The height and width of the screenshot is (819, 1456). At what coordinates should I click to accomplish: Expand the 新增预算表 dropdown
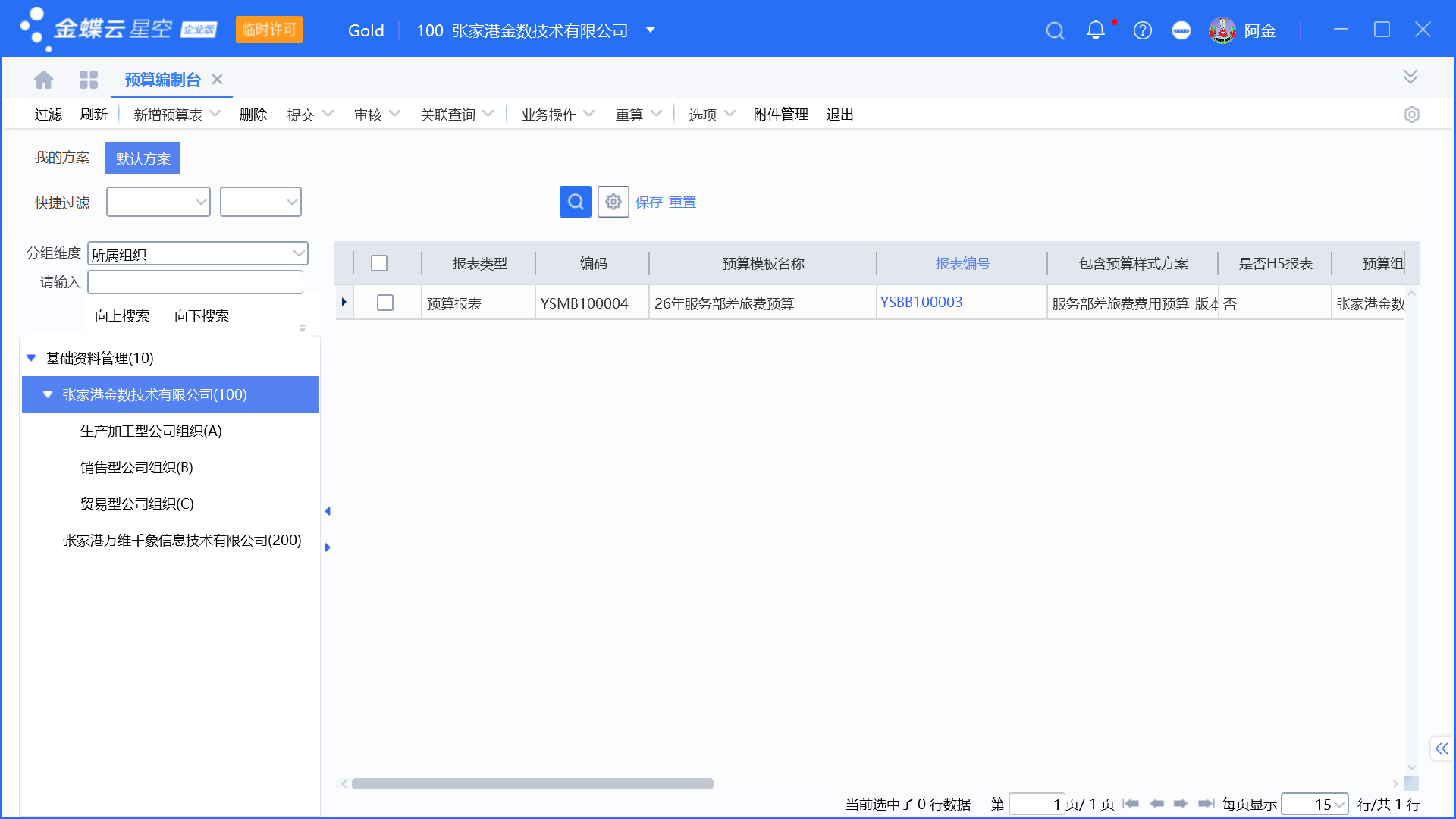coord(215,114)
